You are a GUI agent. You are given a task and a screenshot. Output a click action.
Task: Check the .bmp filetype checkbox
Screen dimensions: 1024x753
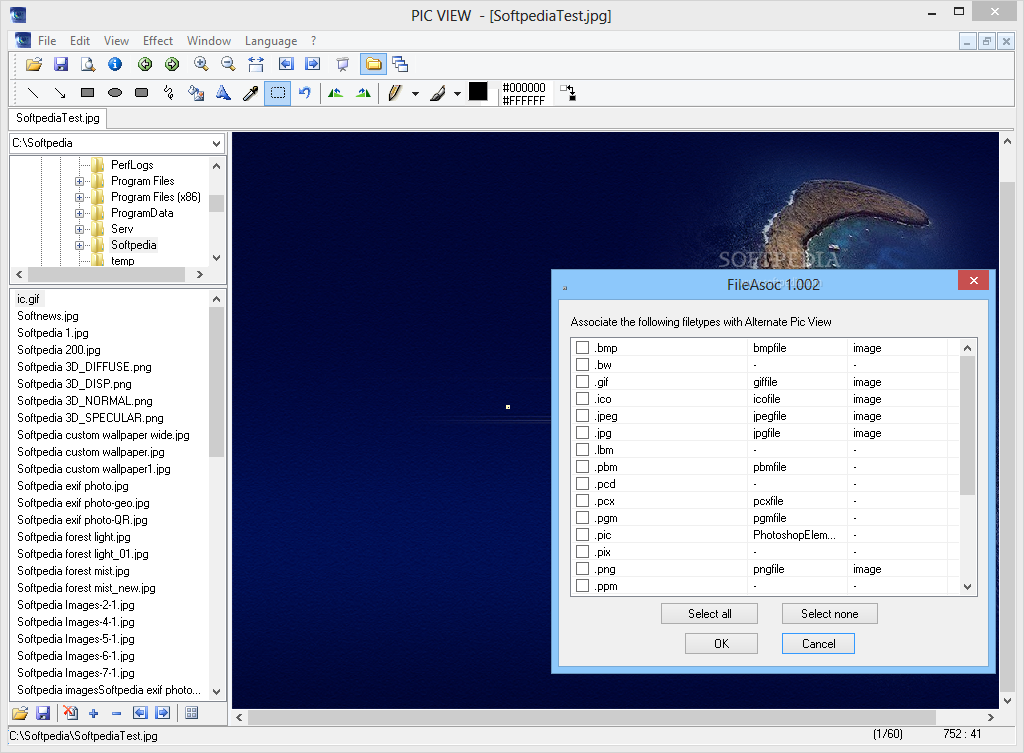pos(582,348)
